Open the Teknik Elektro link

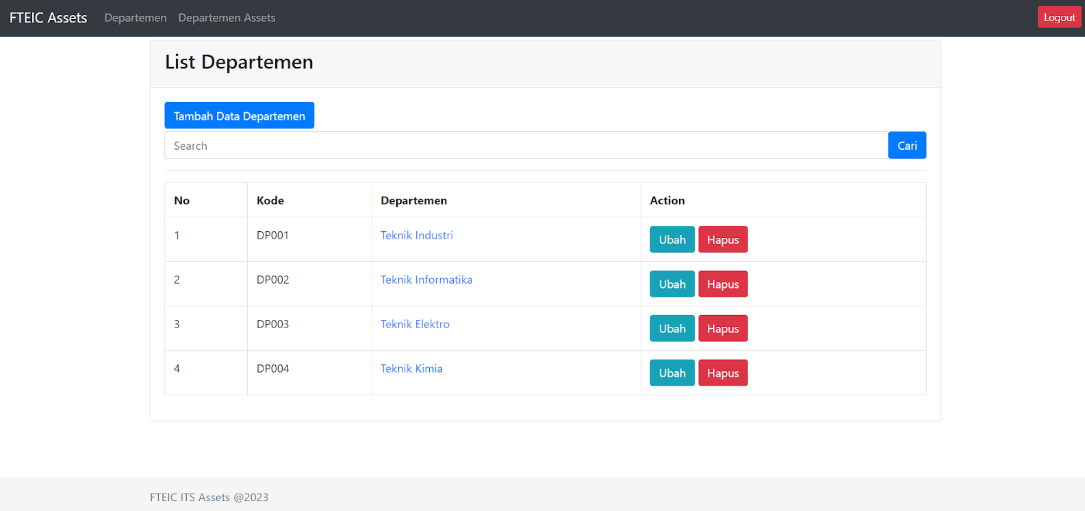point(415,324)
